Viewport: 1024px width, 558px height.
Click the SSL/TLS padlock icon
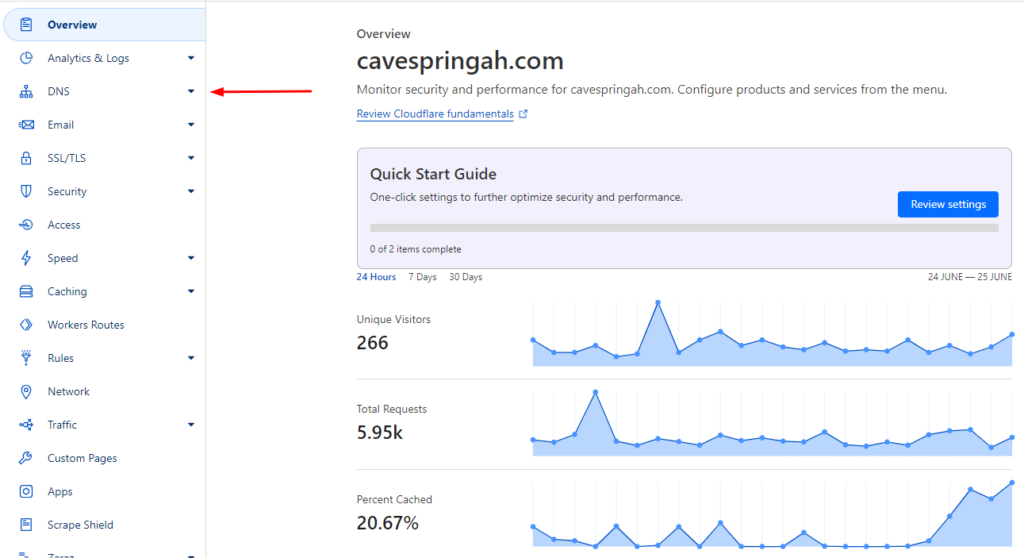(x=26, y=158)
